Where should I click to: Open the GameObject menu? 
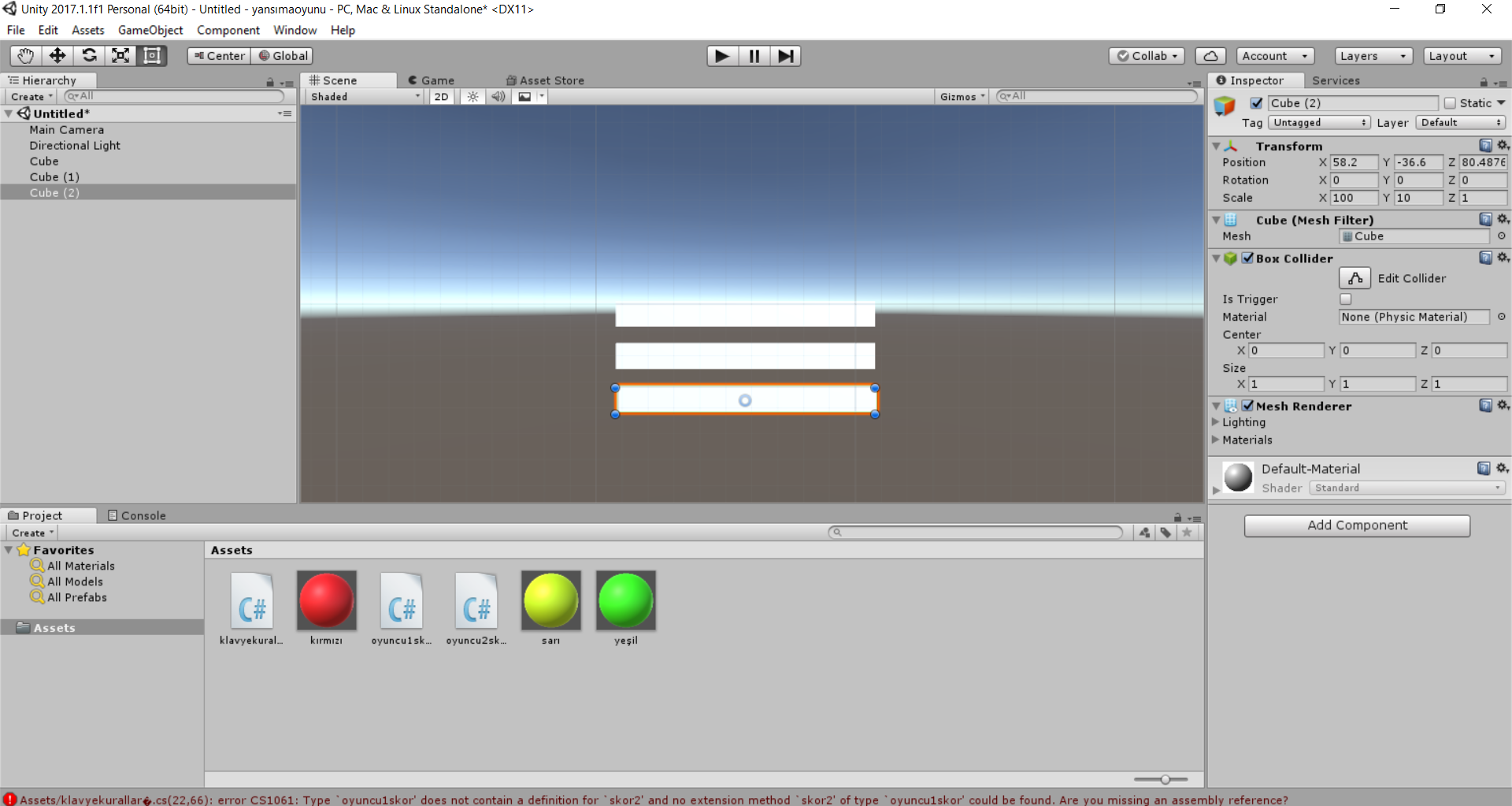pyautogui.click(x=150, y=30)
